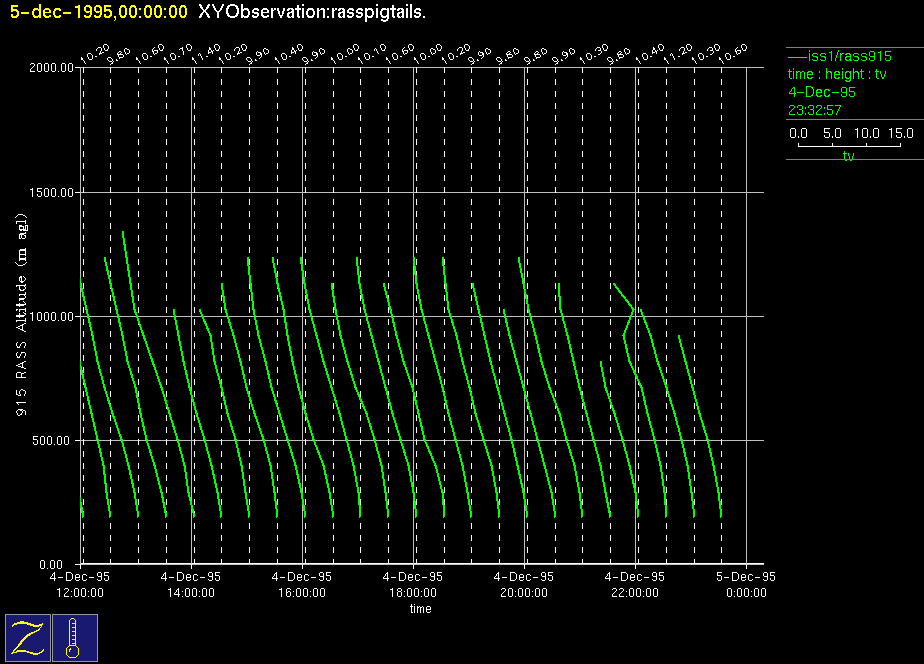
Task: Click the thermometer icon
Action: tap(74, 637)
